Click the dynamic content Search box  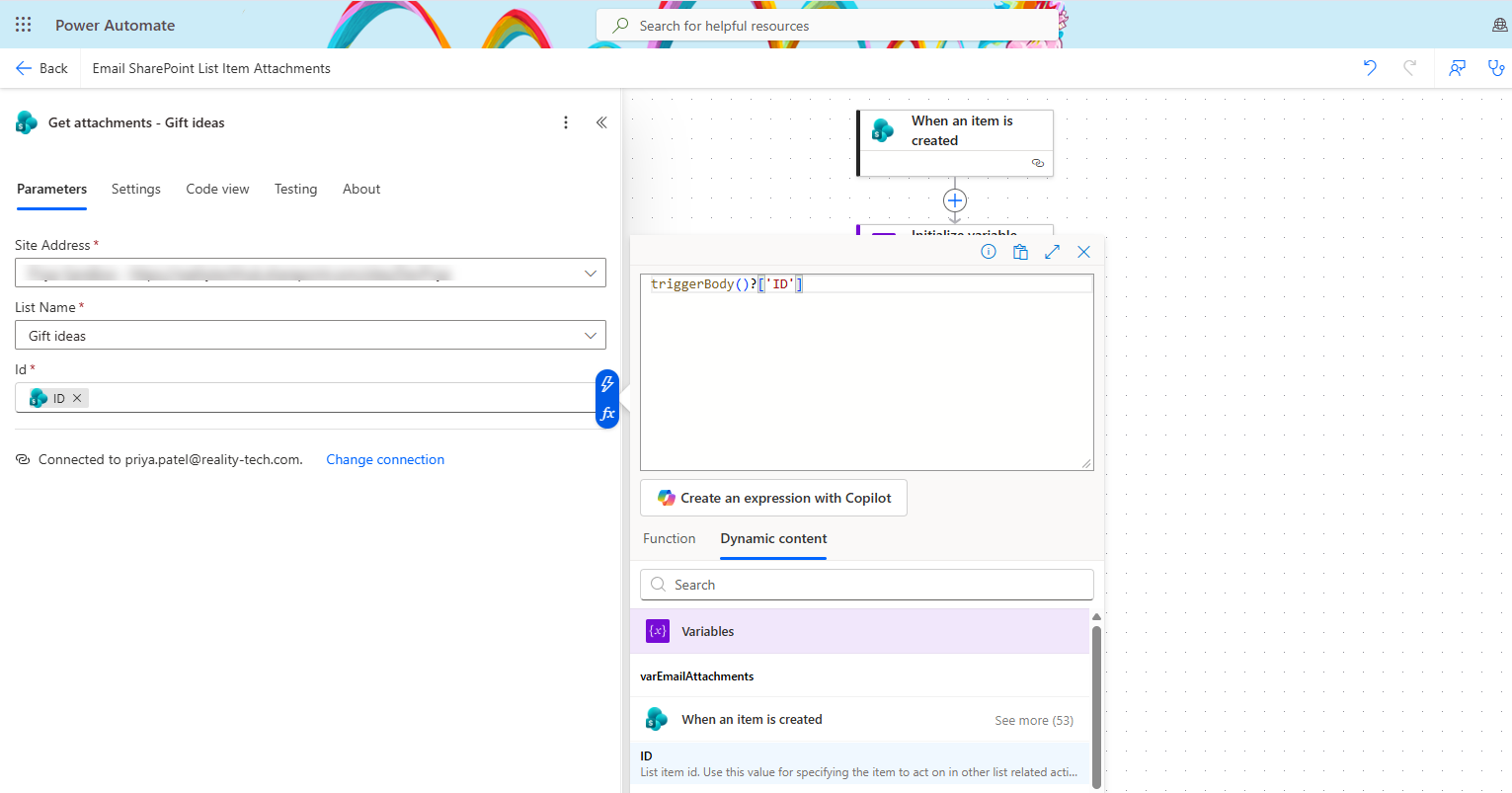pyautogui.click(x=867, y=585)
